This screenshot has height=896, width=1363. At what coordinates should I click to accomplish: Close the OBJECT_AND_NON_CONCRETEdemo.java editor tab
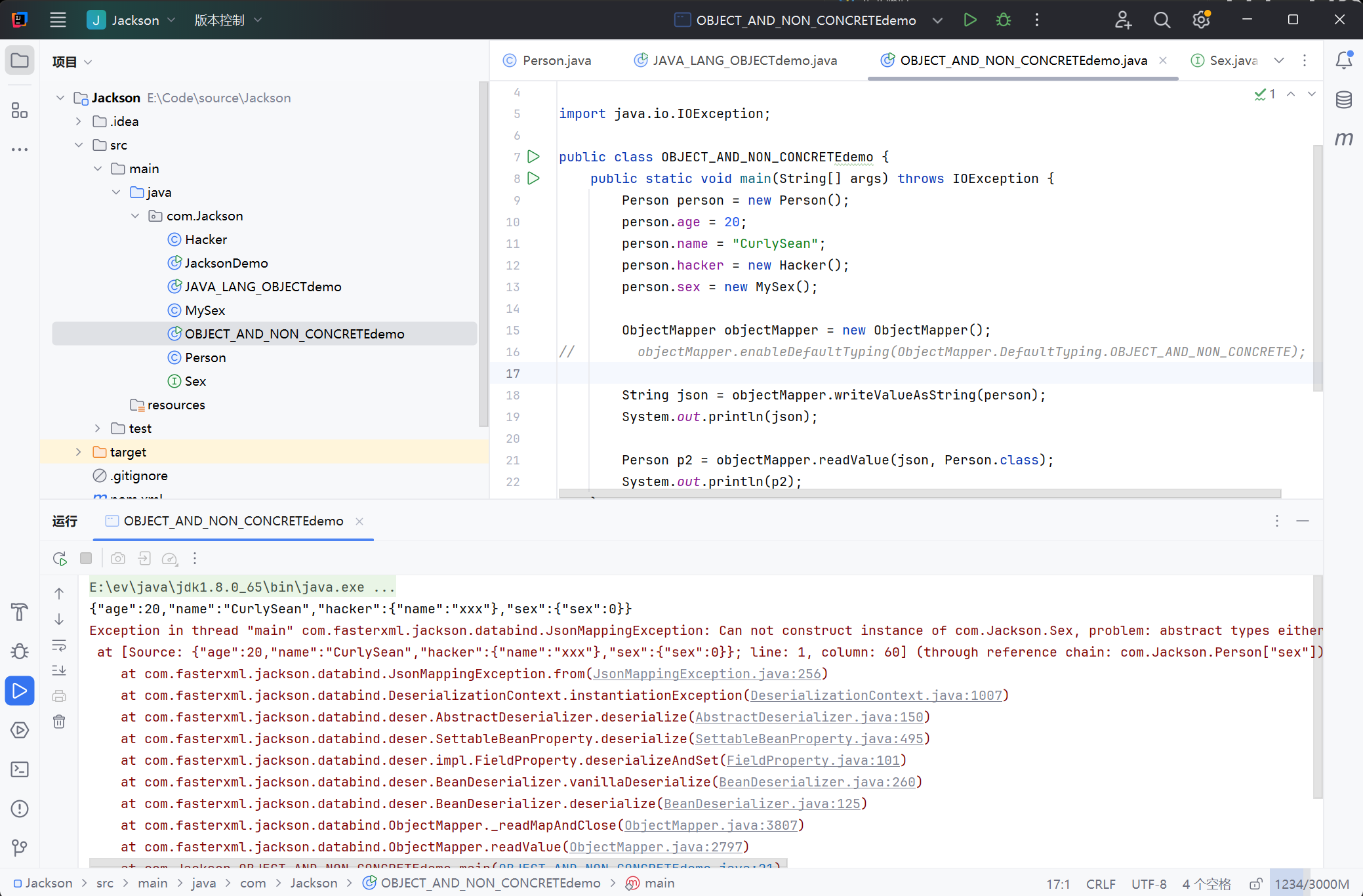click(1163, 60)
